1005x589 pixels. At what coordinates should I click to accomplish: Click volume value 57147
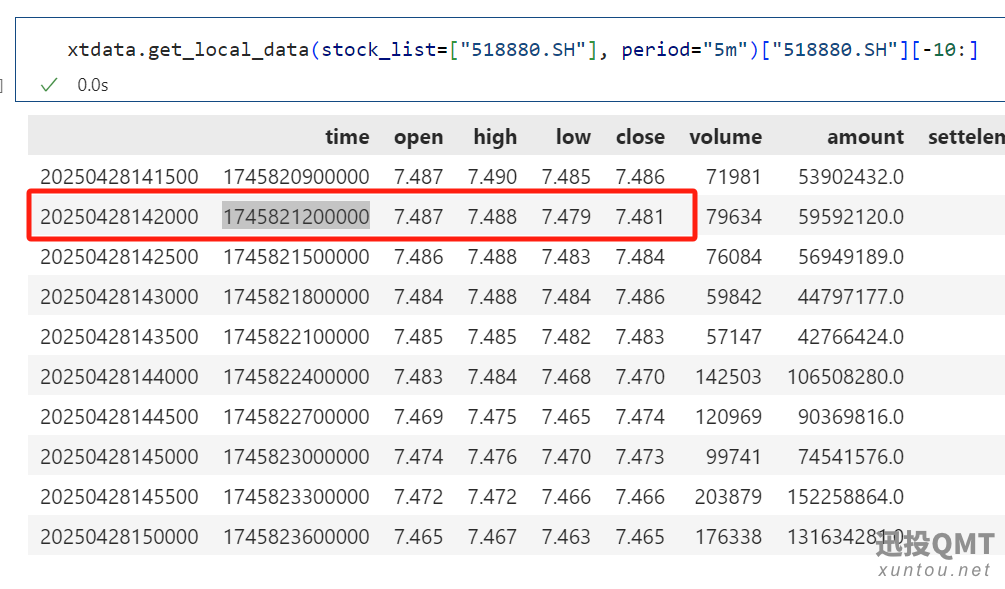[x=734, y=336]
